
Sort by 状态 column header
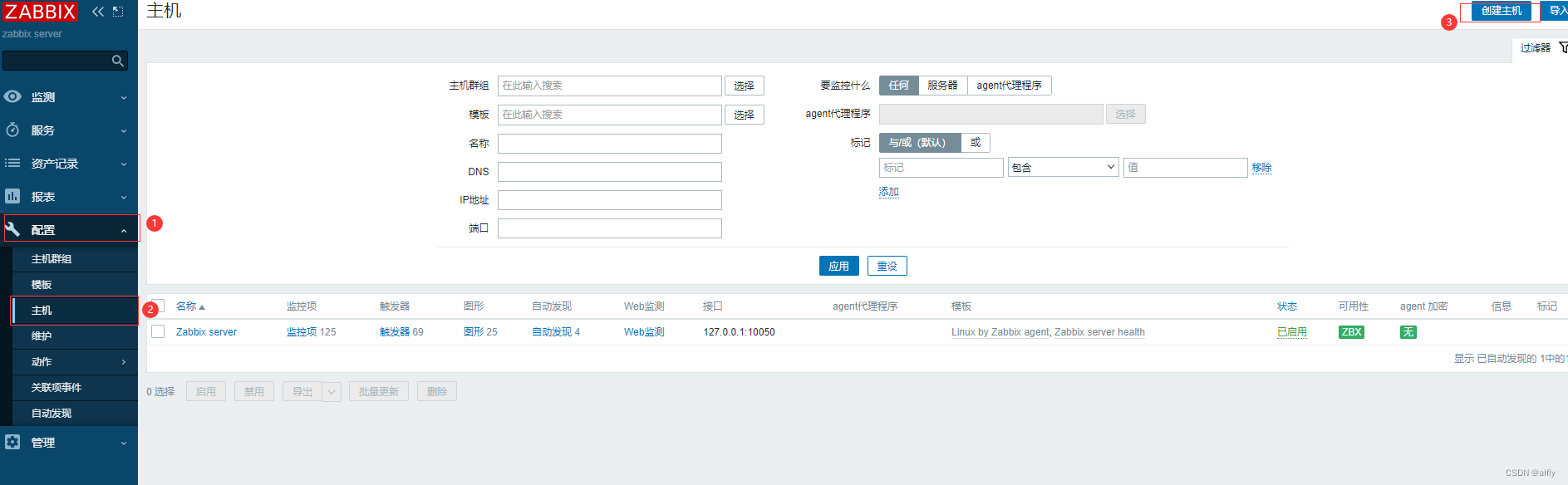pyautogui.click(x=1287, y=306)
